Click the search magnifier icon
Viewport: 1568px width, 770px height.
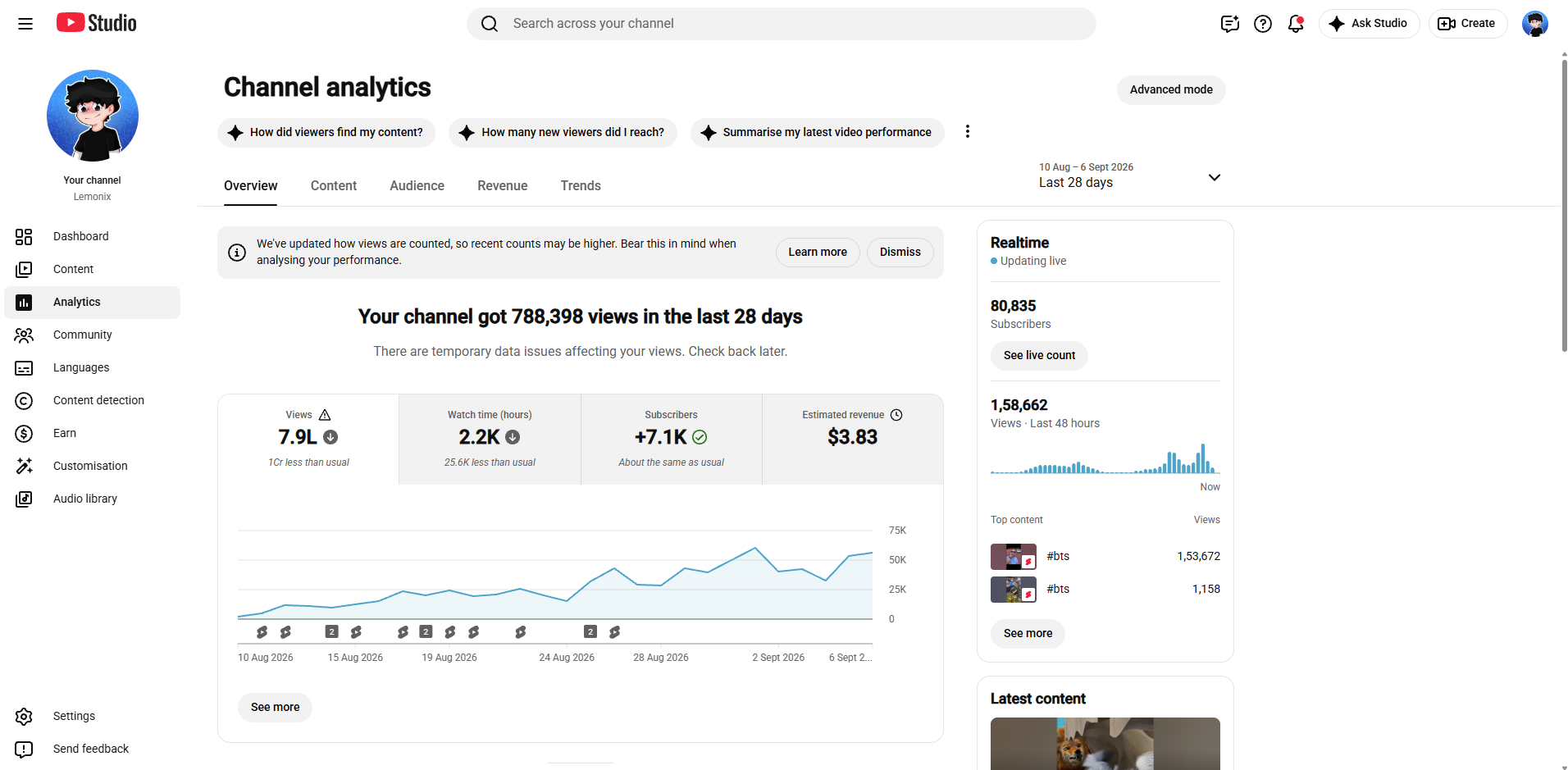(x=490, y=24)
